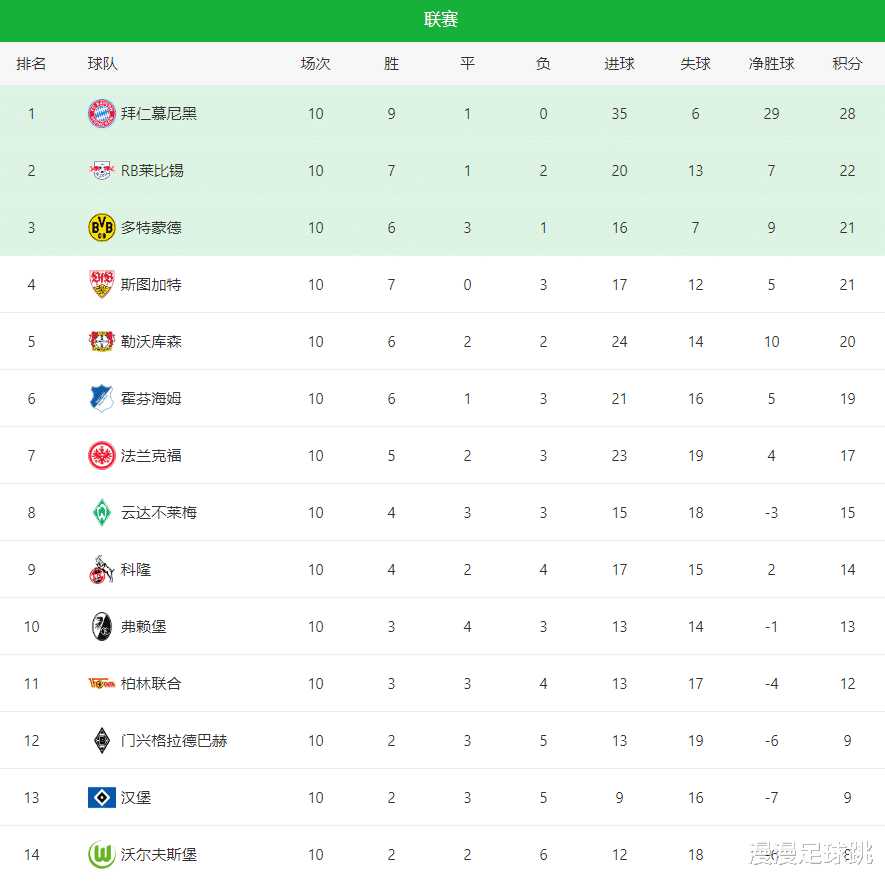The width and height of the screenshot is (885, 882).
Task: Click the FC Köln goat crest
Action: [102, 570]
